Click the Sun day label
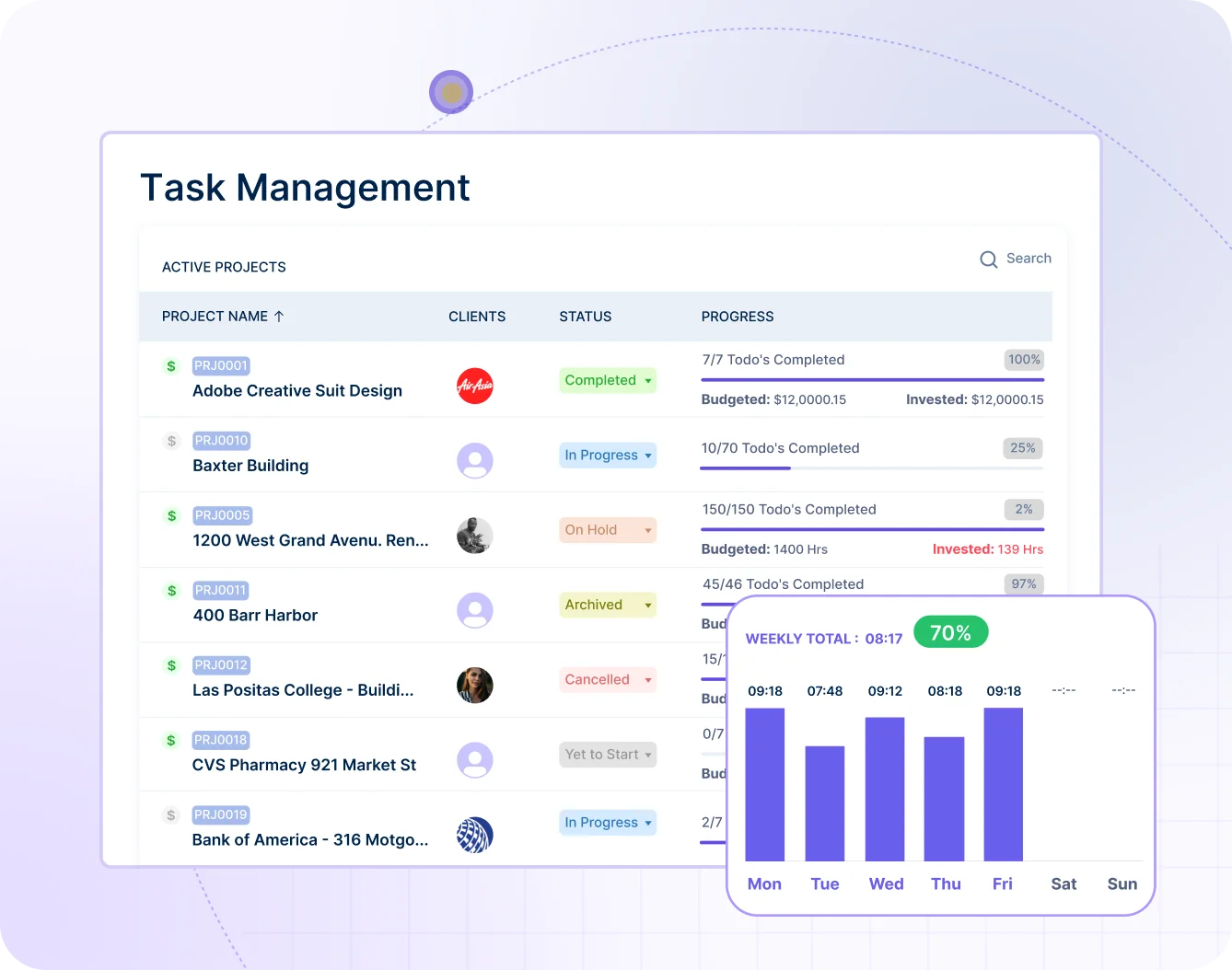The image size is (1232, 970). pos(1122,884)
